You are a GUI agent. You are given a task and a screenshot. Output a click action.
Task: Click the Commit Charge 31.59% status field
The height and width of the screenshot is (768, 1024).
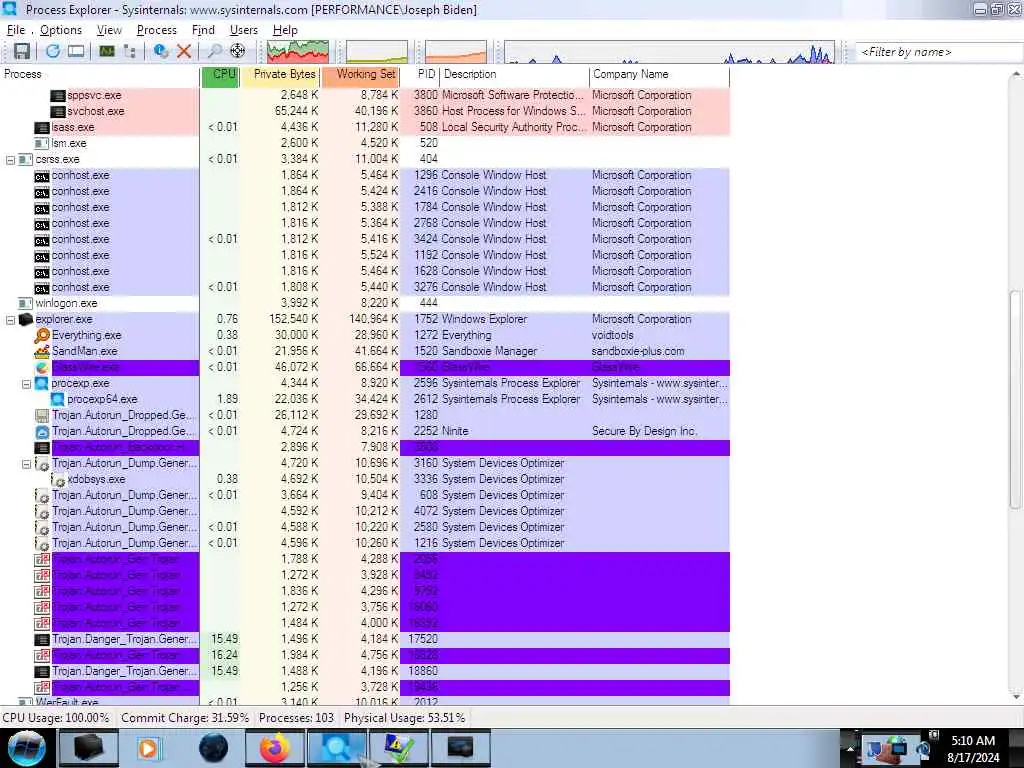(185, 718)
